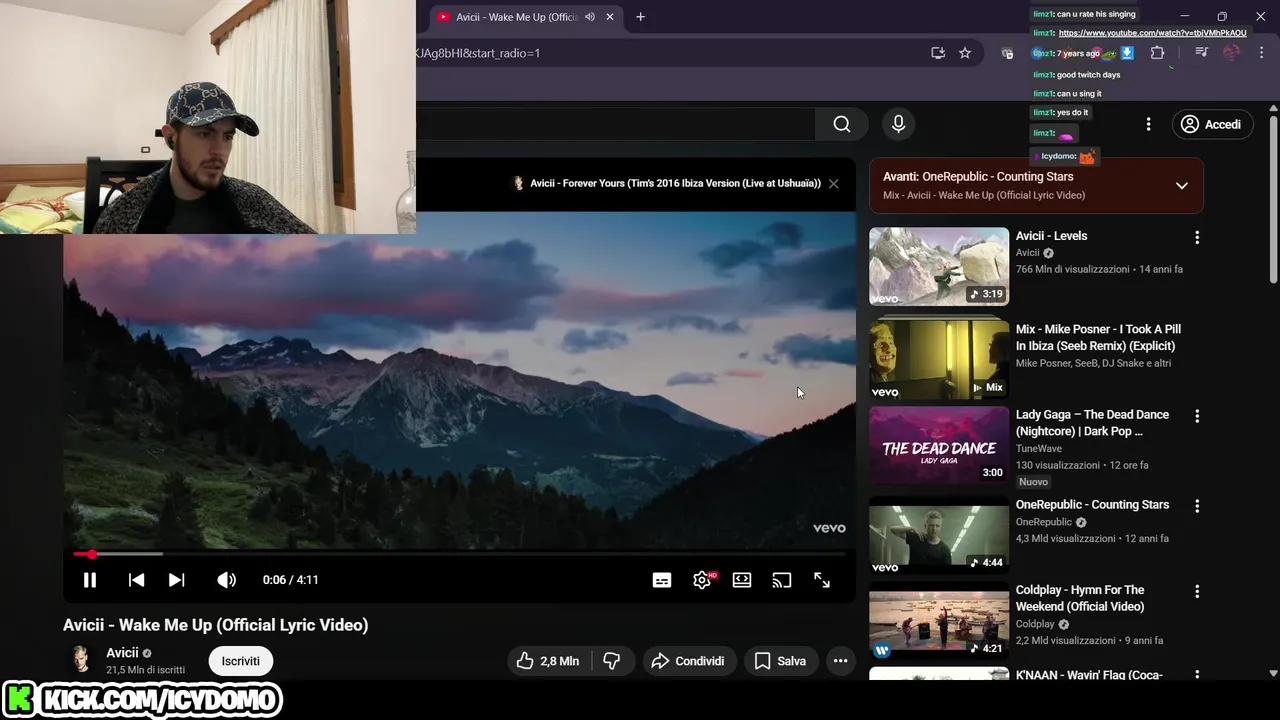Viewport: 1280px width, 720px height.
Task: Go to the previous video
Action: pyautogui.click(x=137, y=580)
